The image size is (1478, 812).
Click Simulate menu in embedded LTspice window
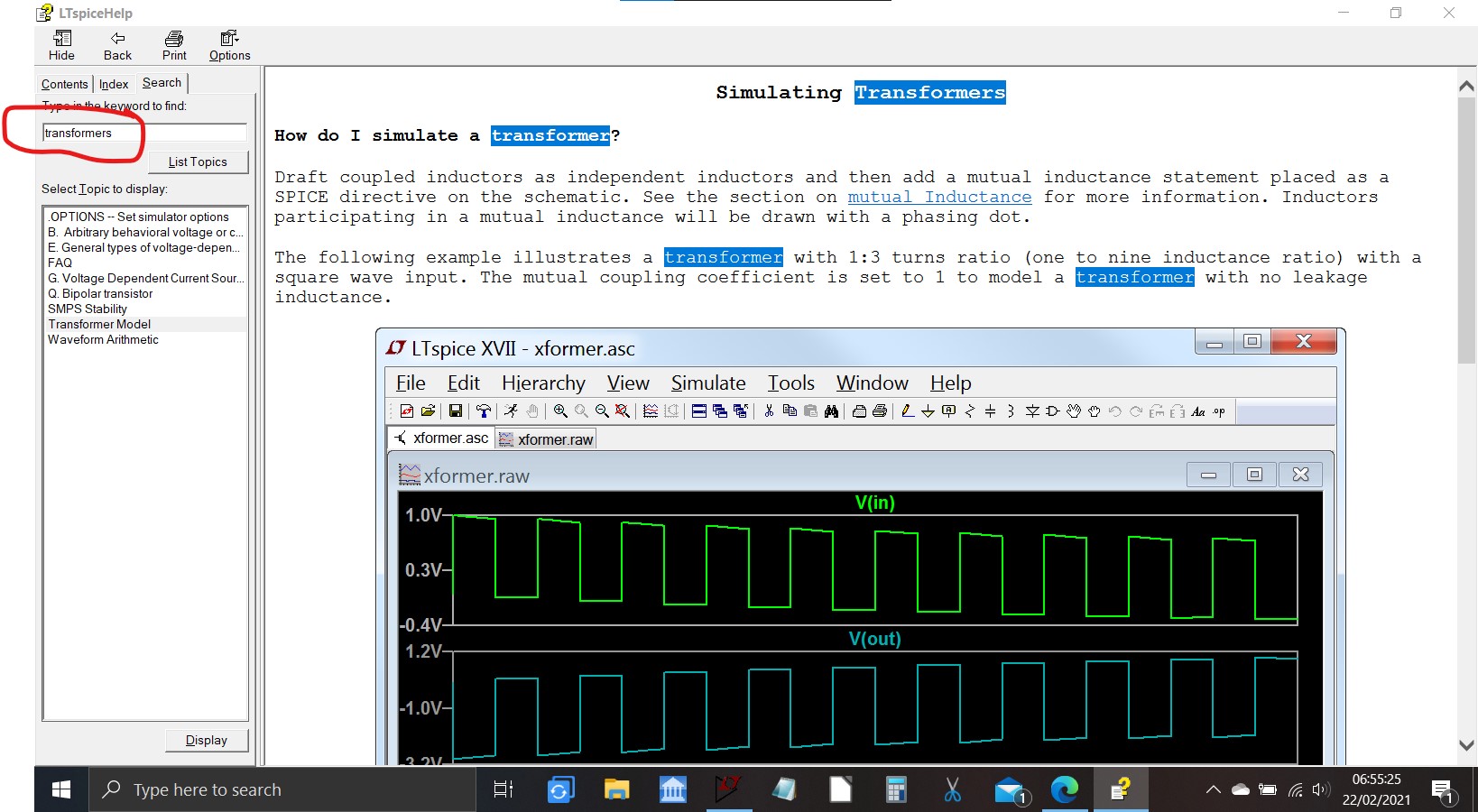pyautogui.click(x=708, y=383)
